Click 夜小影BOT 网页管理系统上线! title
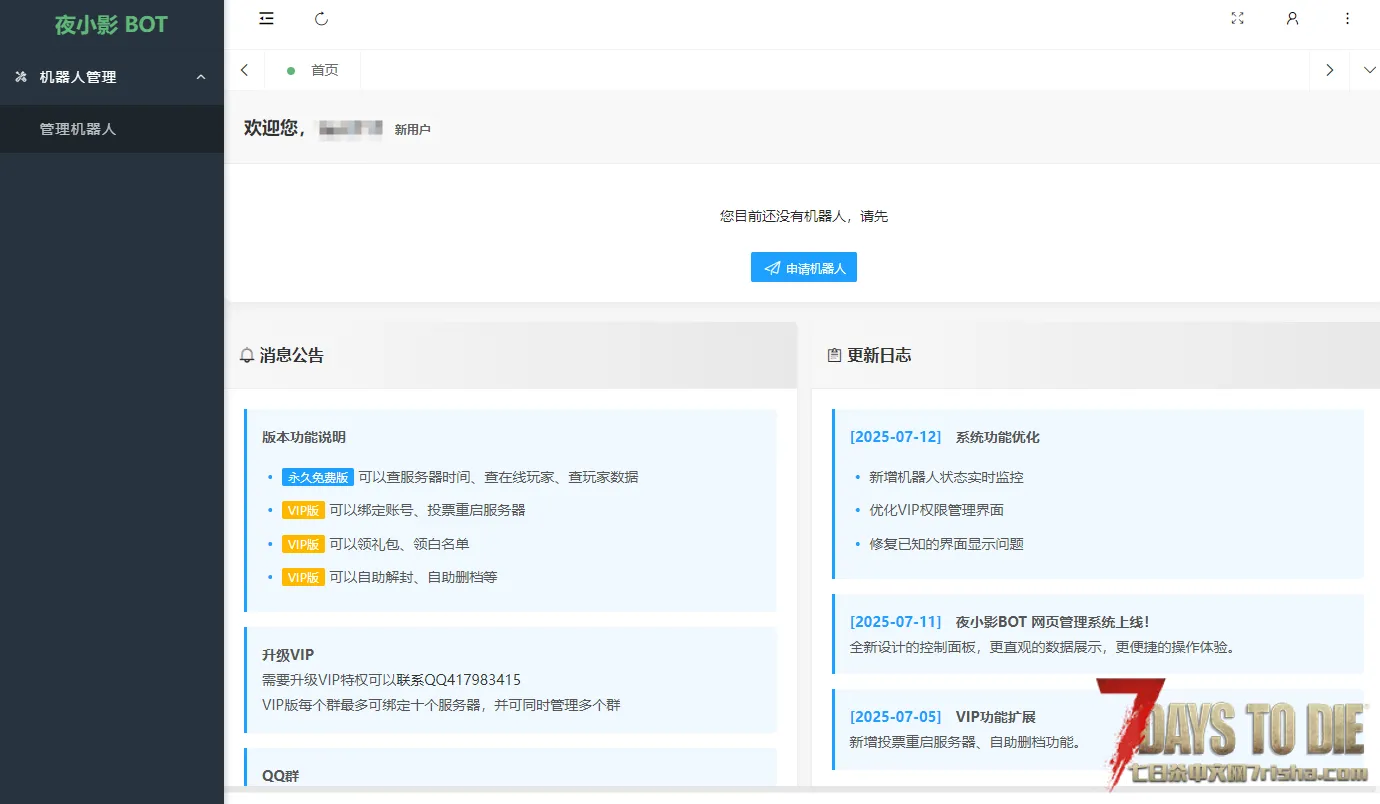1380x804 pixels. click(x=1053, y=622)
